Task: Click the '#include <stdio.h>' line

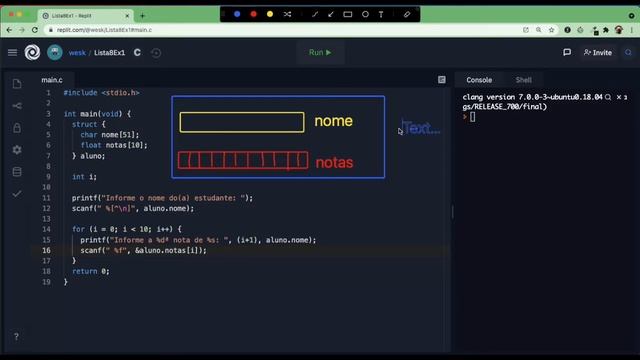Action: click(101, 93)
